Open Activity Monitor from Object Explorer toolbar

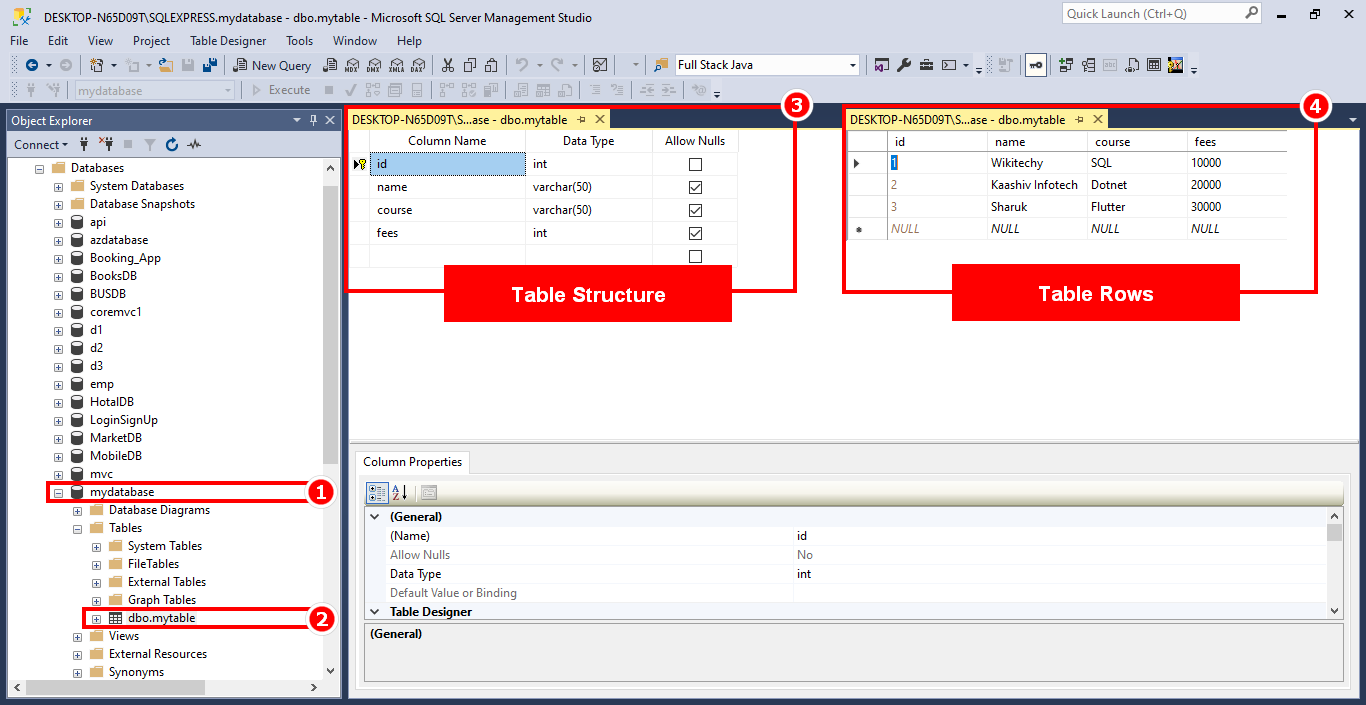pyautogui.click(x=195, y=145)
